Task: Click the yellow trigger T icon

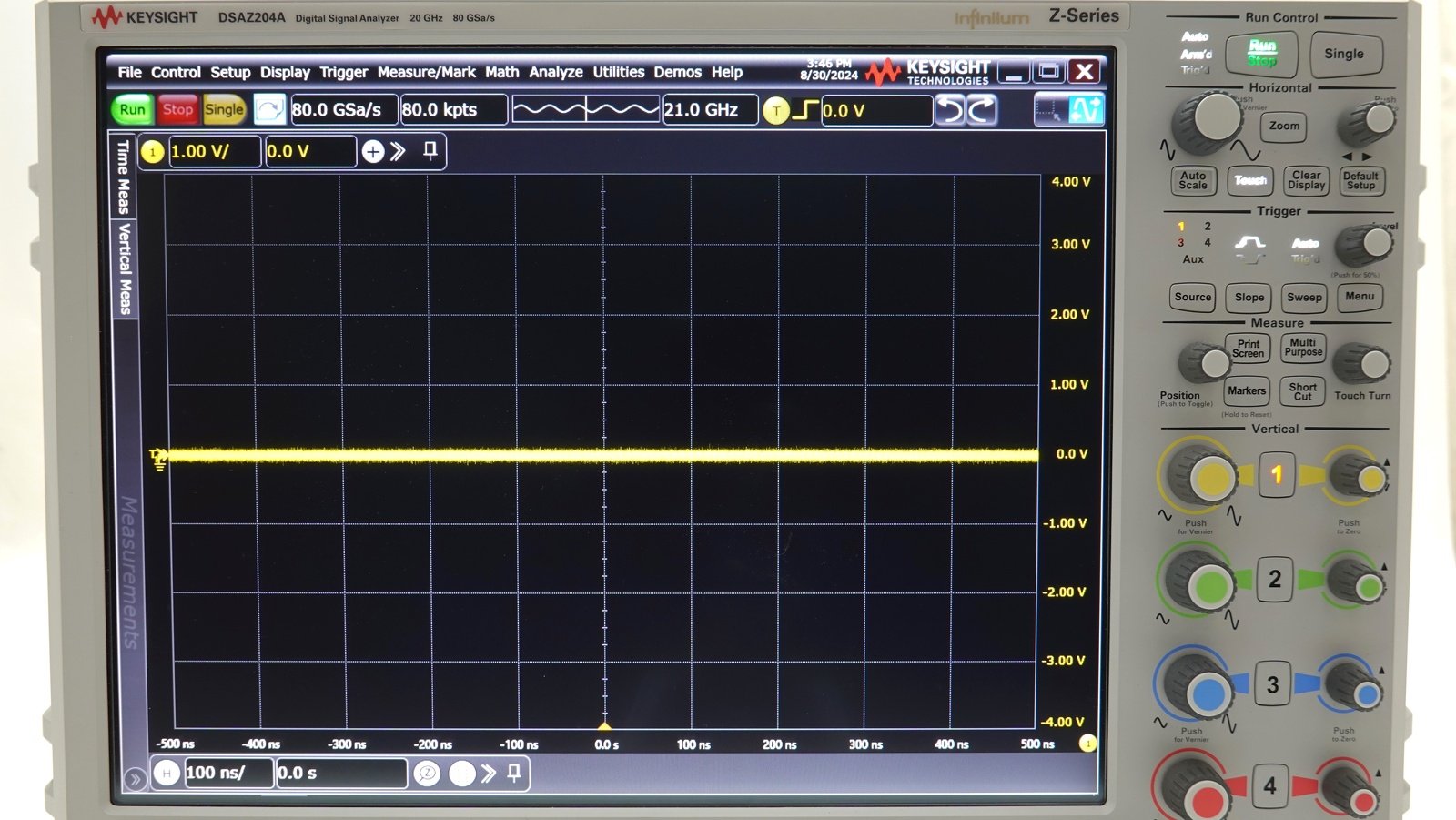Action: click(x=775, y=111)
